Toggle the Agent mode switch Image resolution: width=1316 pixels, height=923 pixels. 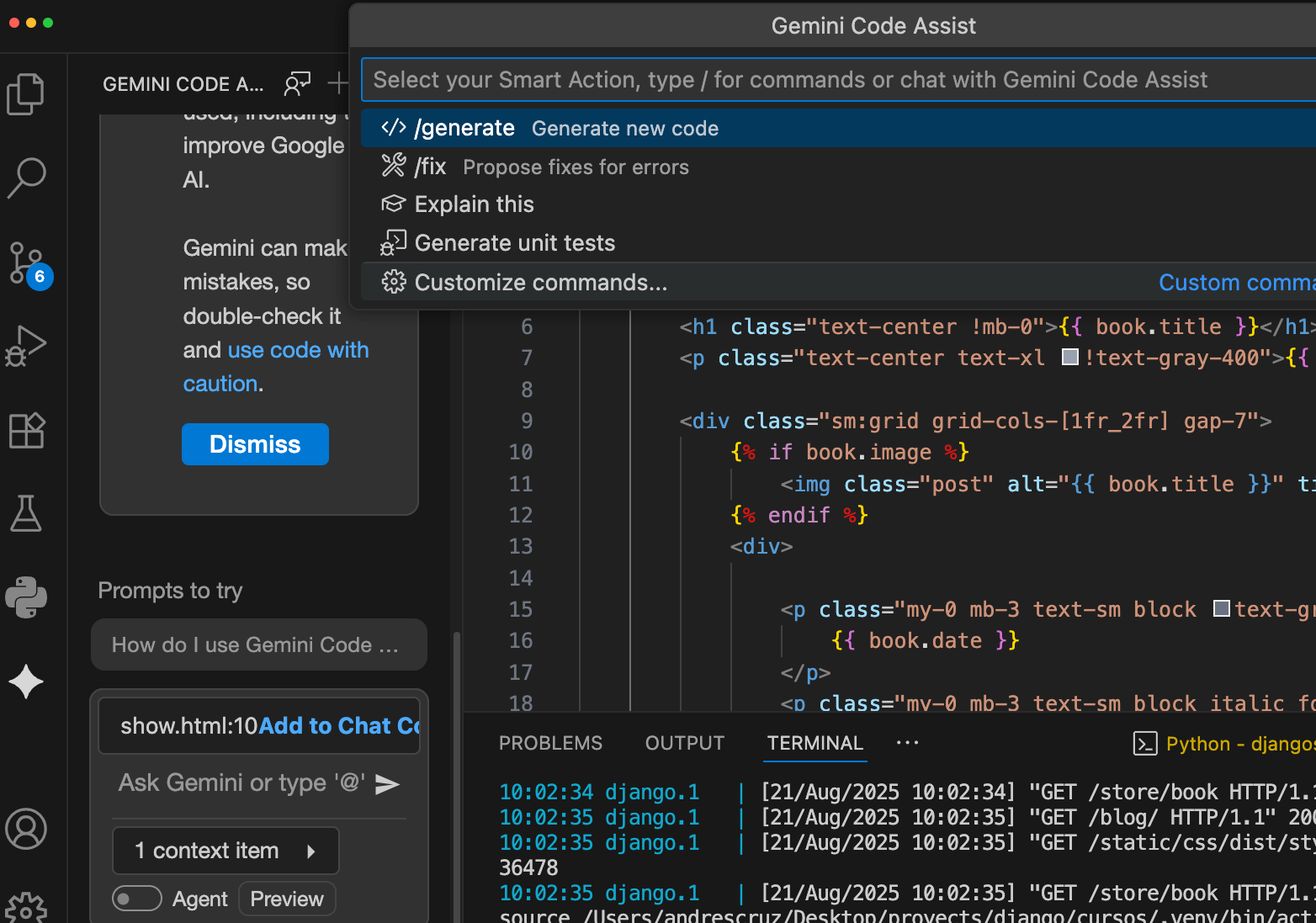click(137, 899)
